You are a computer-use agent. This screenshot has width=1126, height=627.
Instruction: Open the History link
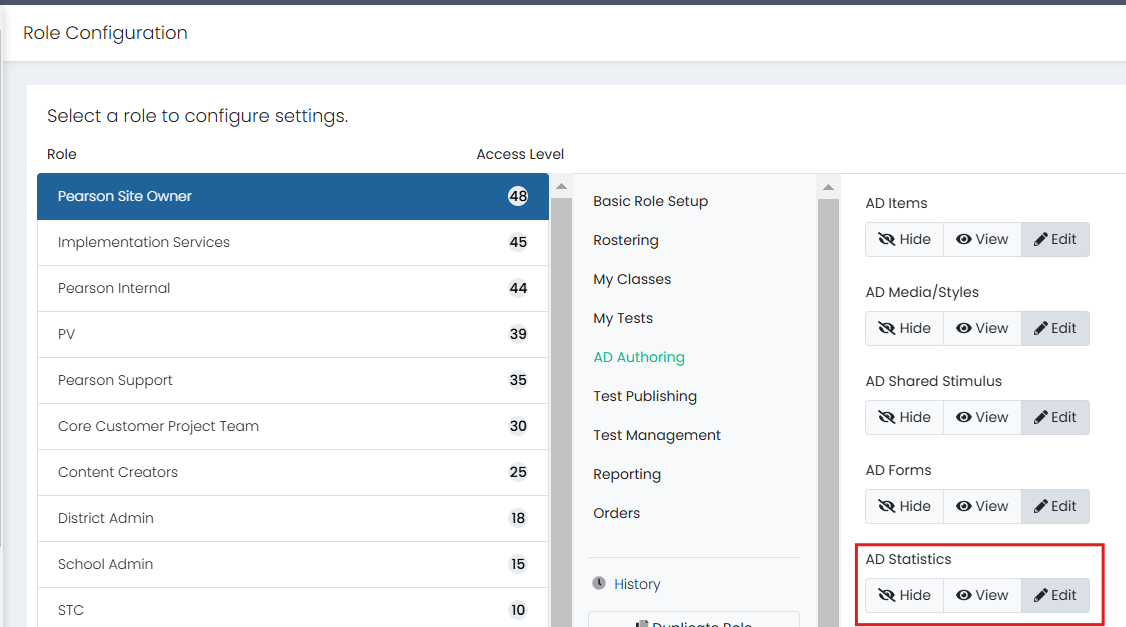tap(637, 584)
